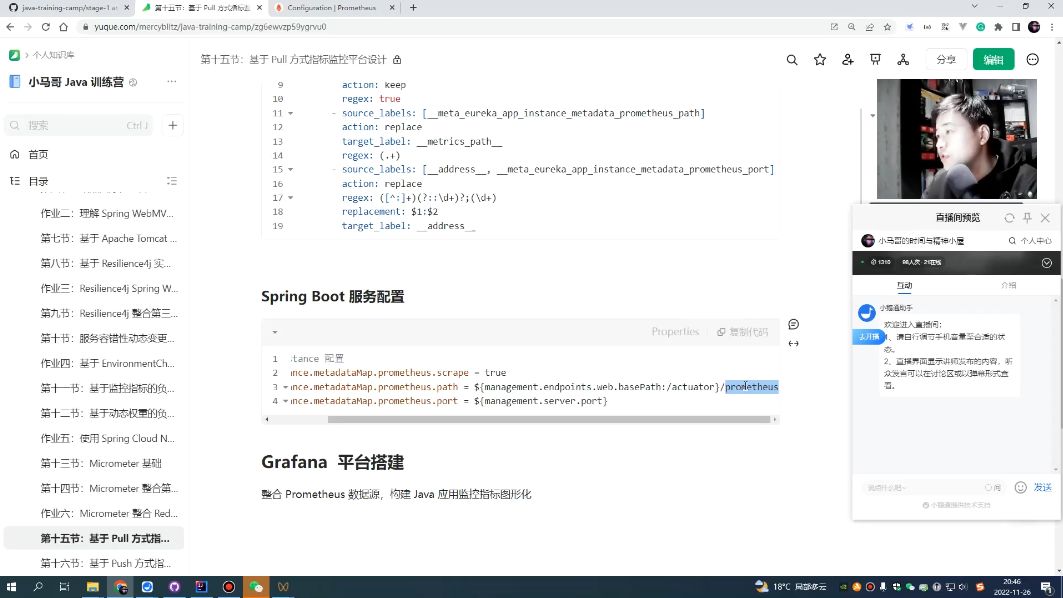Add a collaborator with the person-plus icon
Image resolution: width=1063 pixels, height=598 pixels.
(848, 60)
